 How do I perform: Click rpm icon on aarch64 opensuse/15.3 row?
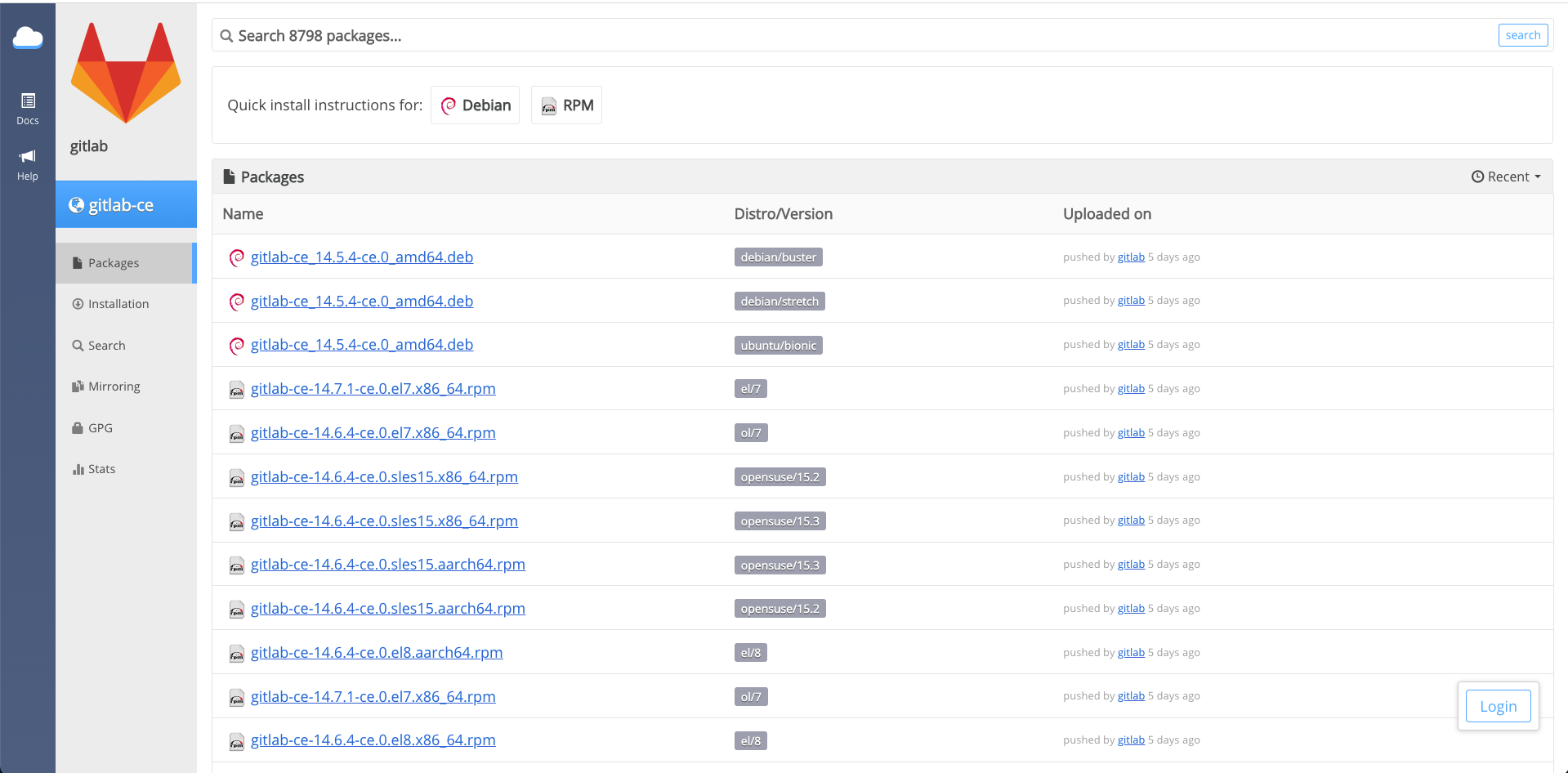237,565
